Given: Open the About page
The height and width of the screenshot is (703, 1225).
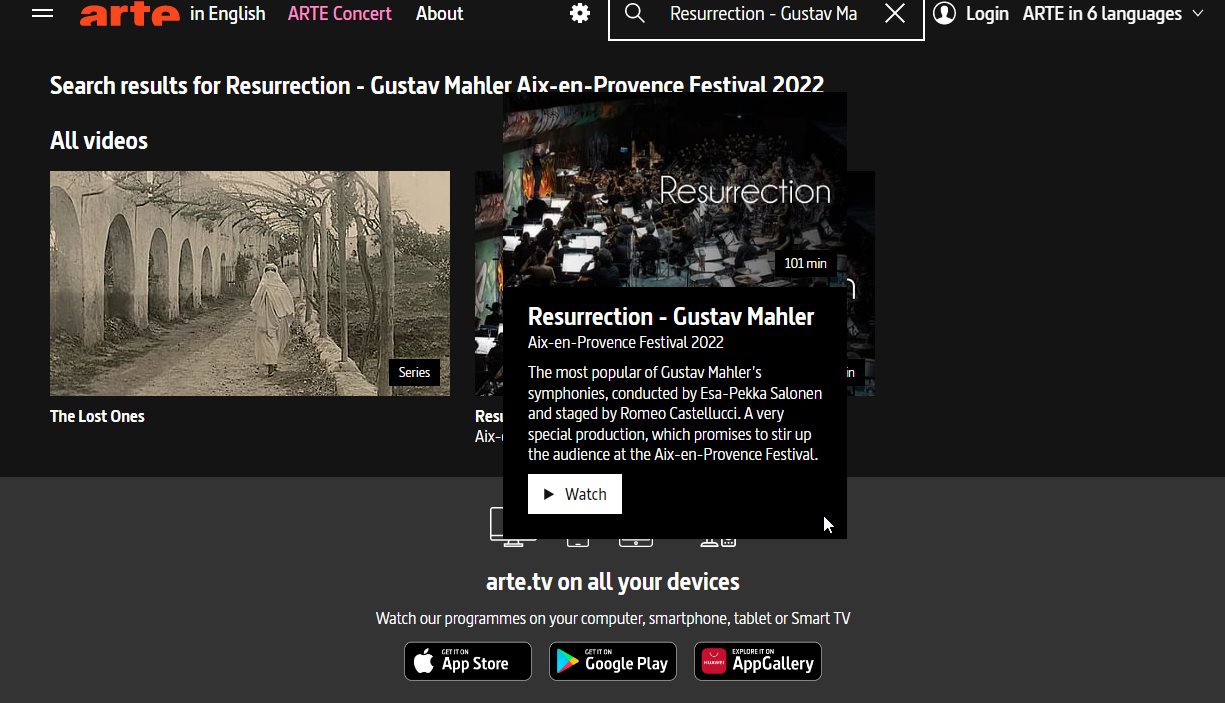Looking at the screenshot, I should [x=439, y=13].
